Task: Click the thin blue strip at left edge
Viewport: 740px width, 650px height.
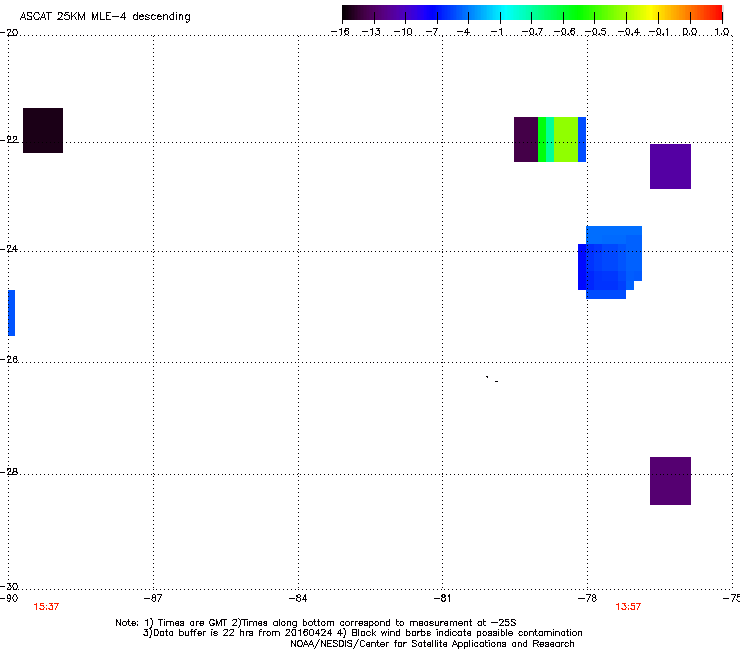Action: point(11,313)
